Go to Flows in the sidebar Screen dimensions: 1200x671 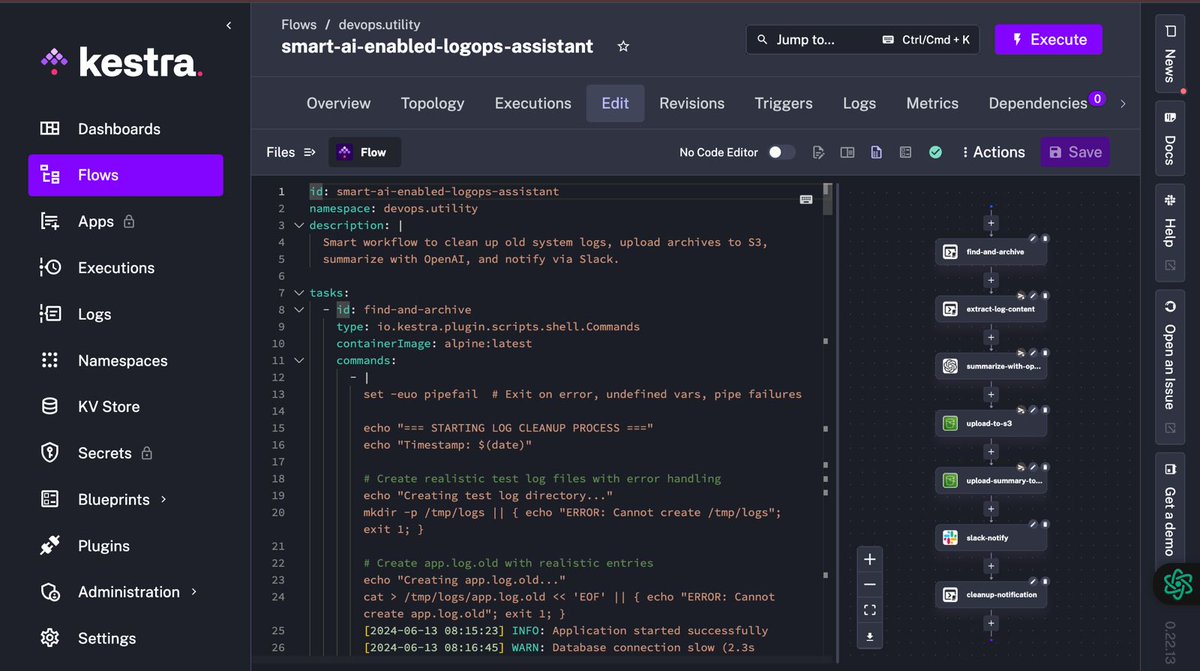125,175
